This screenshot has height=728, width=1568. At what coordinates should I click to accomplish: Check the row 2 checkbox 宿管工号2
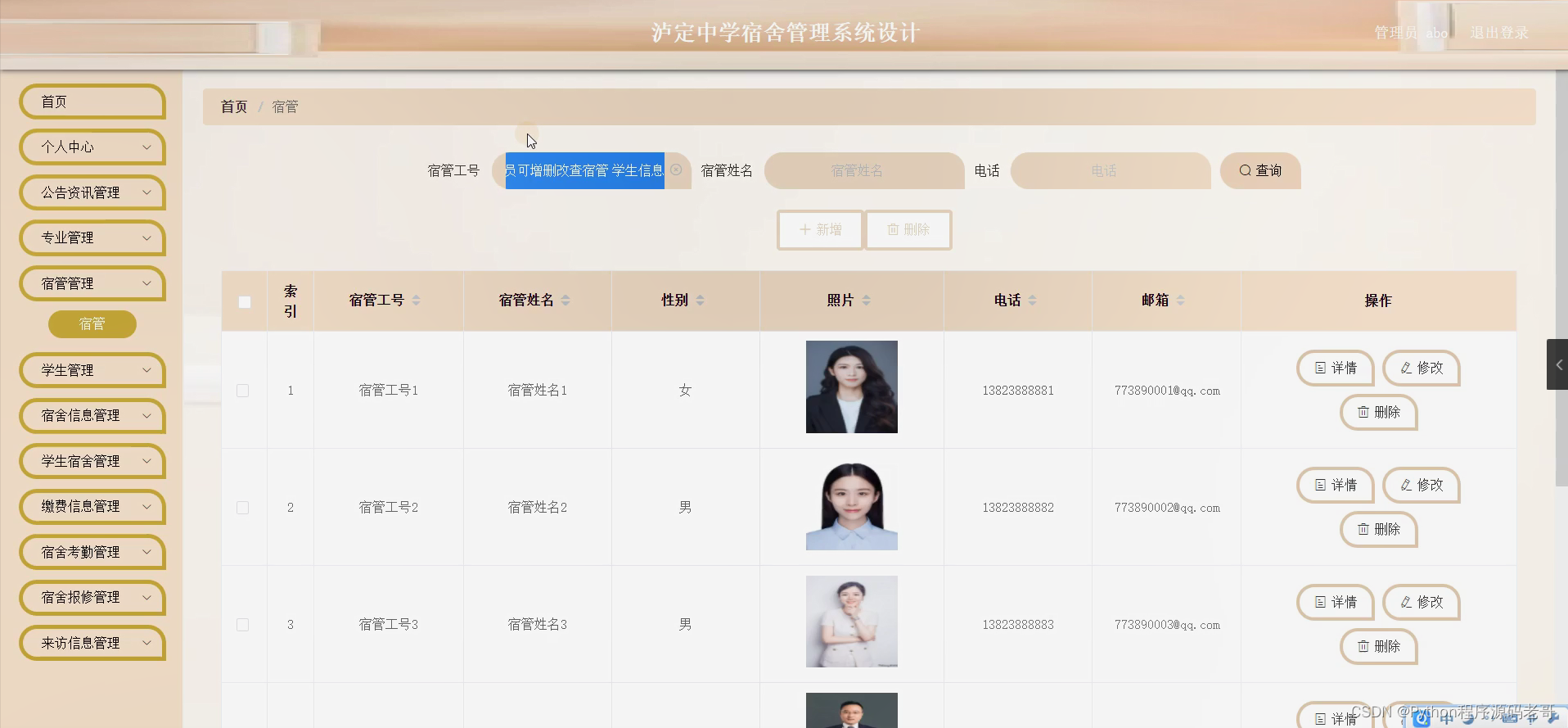(x=242, y=508)
